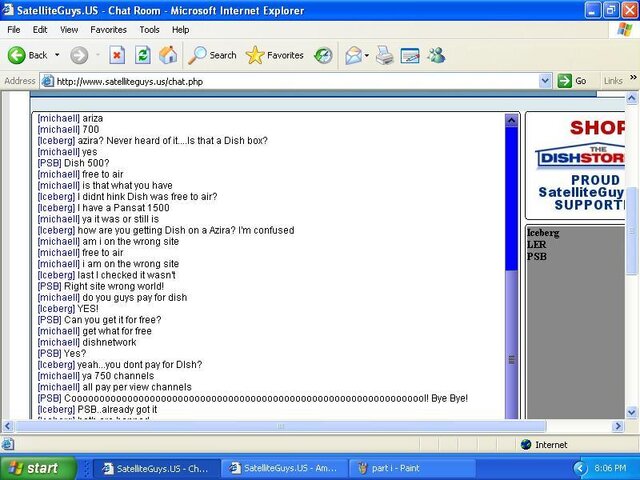This screenshot has height=480, width=640.
Task: Open the History clock icon
Action: tap(323, 55)
